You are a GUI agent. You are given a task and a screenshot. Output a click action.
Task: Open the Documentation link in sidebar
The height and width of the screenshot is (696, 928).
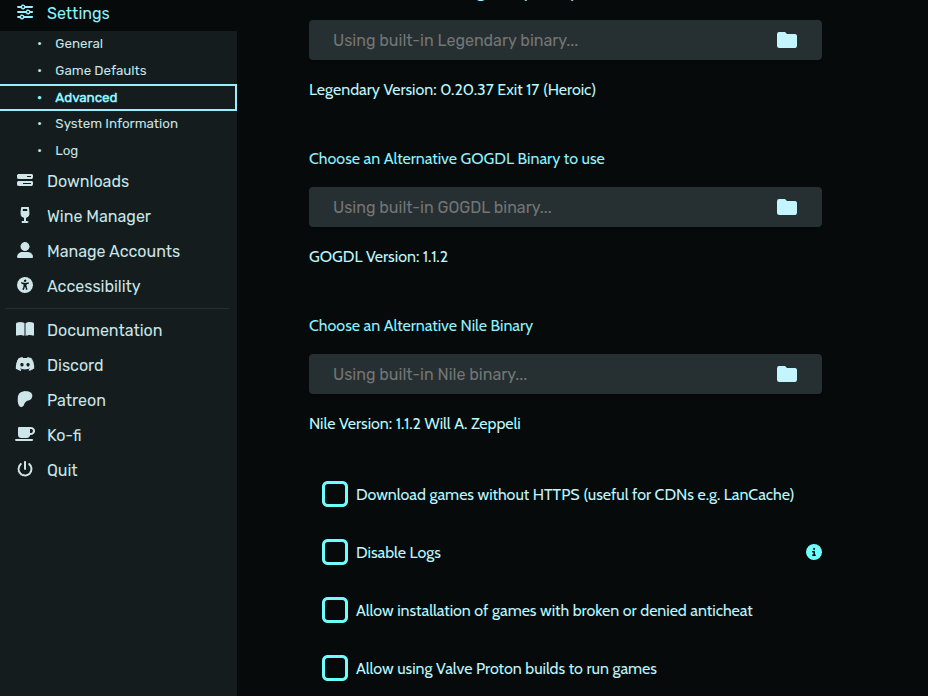[104, 330]
